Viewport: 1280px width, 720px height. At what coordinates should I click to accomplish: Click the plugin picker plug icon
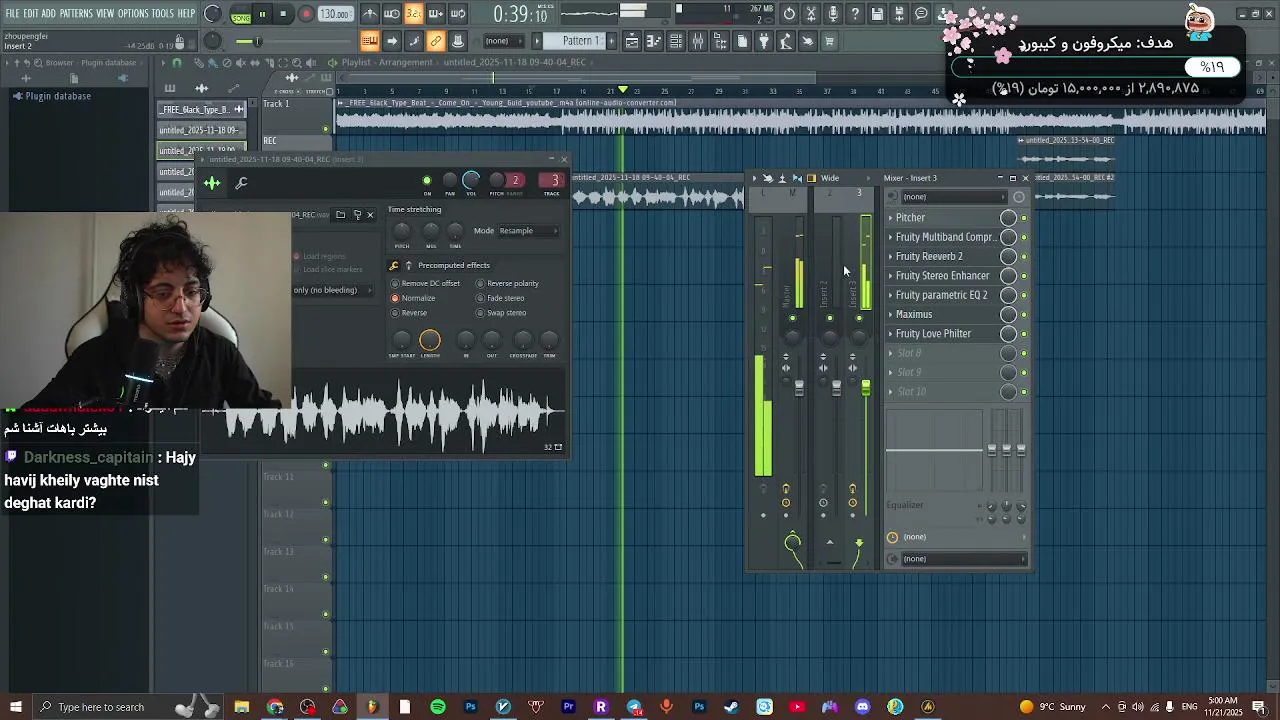click(x=764, y=41)
